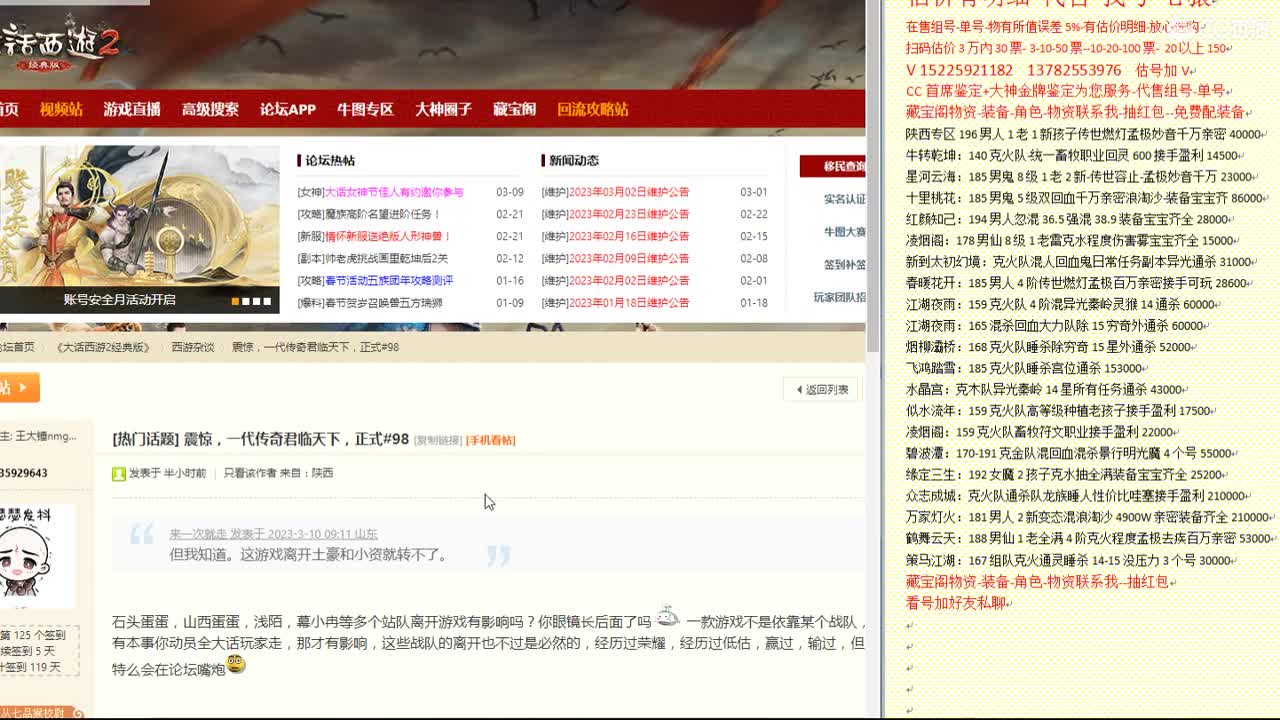
Task: Open the 签到补签 sidebar link
Action: [844, 265]
